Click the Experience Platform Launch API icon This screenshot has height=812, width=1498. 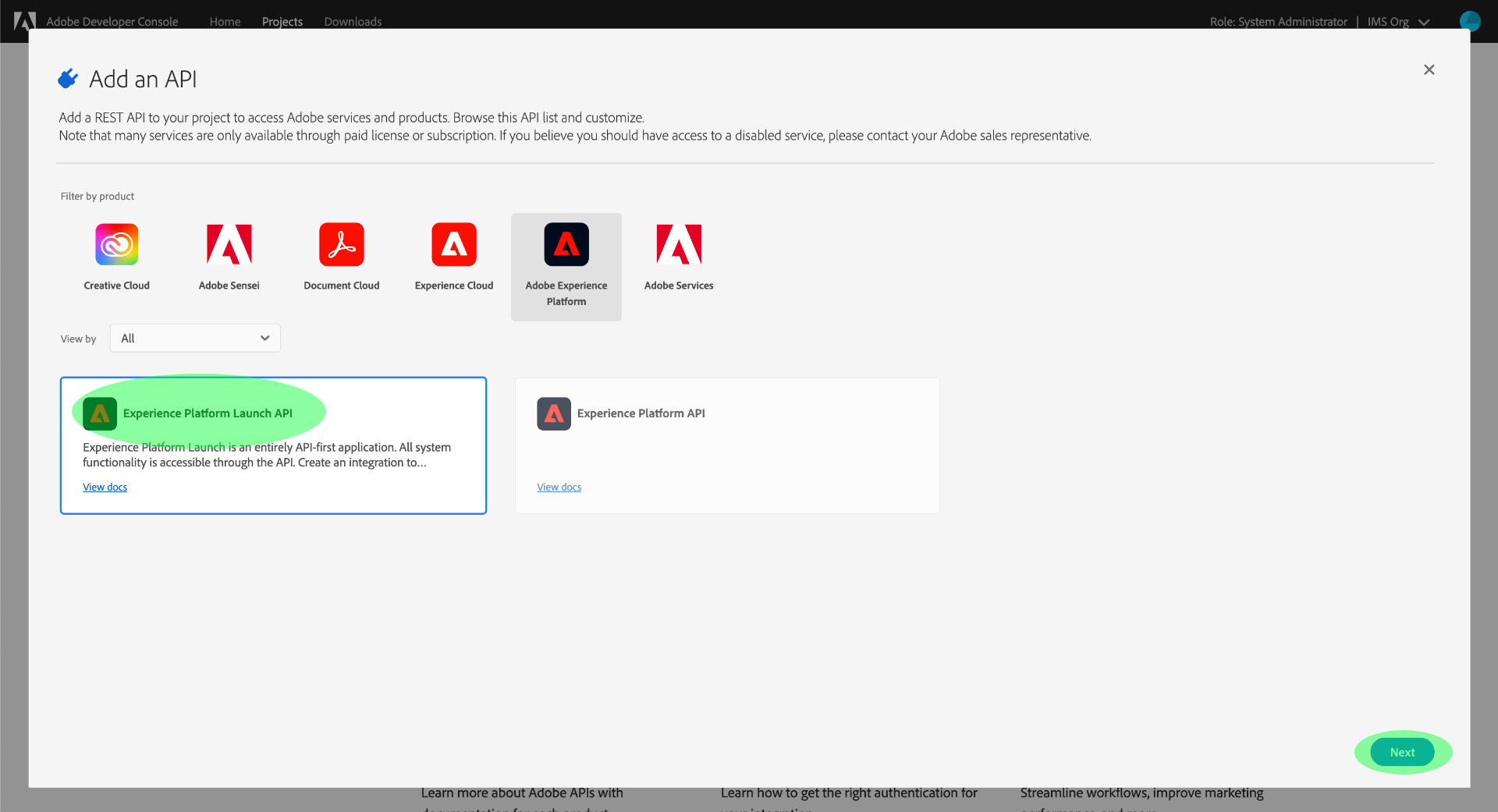[100, 413]
